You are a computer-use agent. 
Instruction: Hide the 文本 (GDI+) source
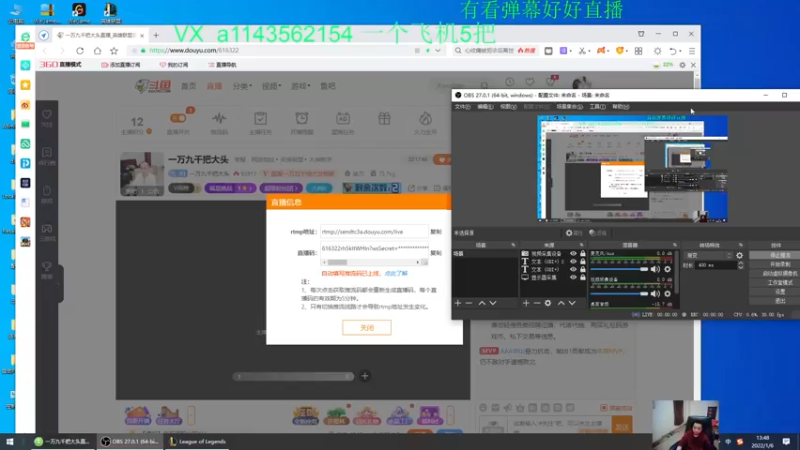click(573, 269)
